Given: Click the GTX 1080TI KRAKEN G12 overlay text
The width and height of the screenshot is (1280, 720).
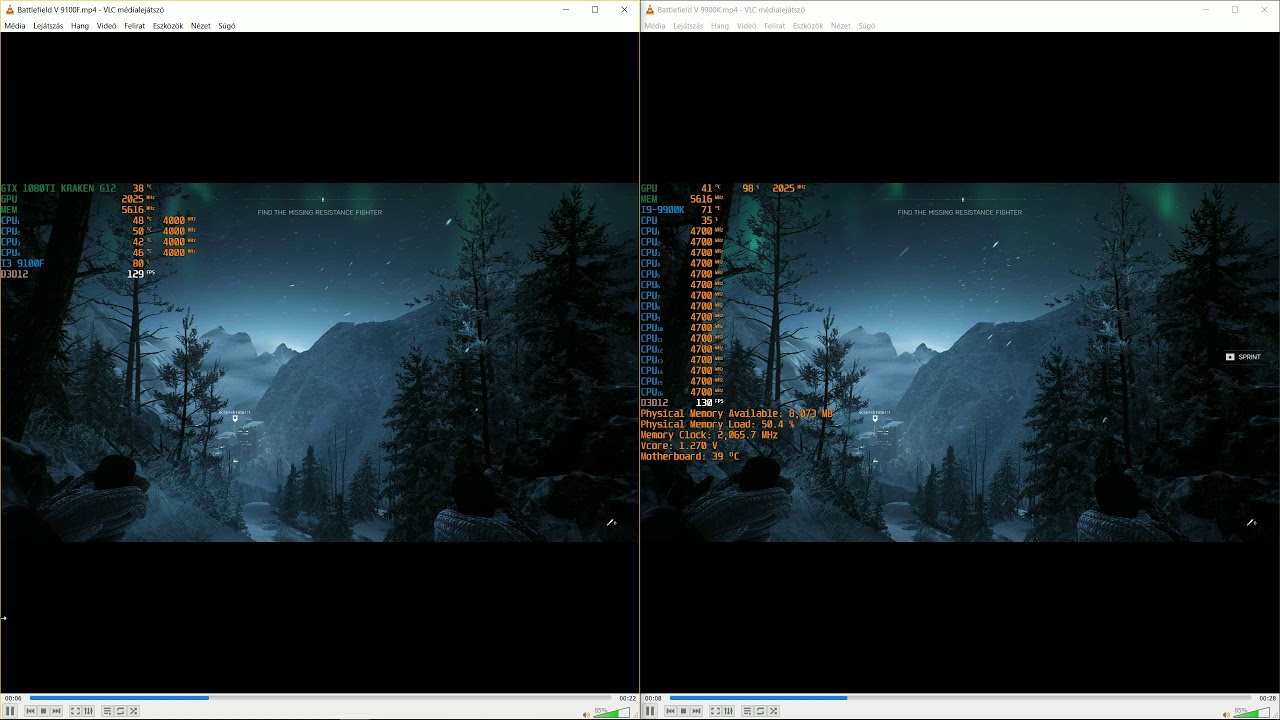Looking at the screenshot, I should pos(58,188).
